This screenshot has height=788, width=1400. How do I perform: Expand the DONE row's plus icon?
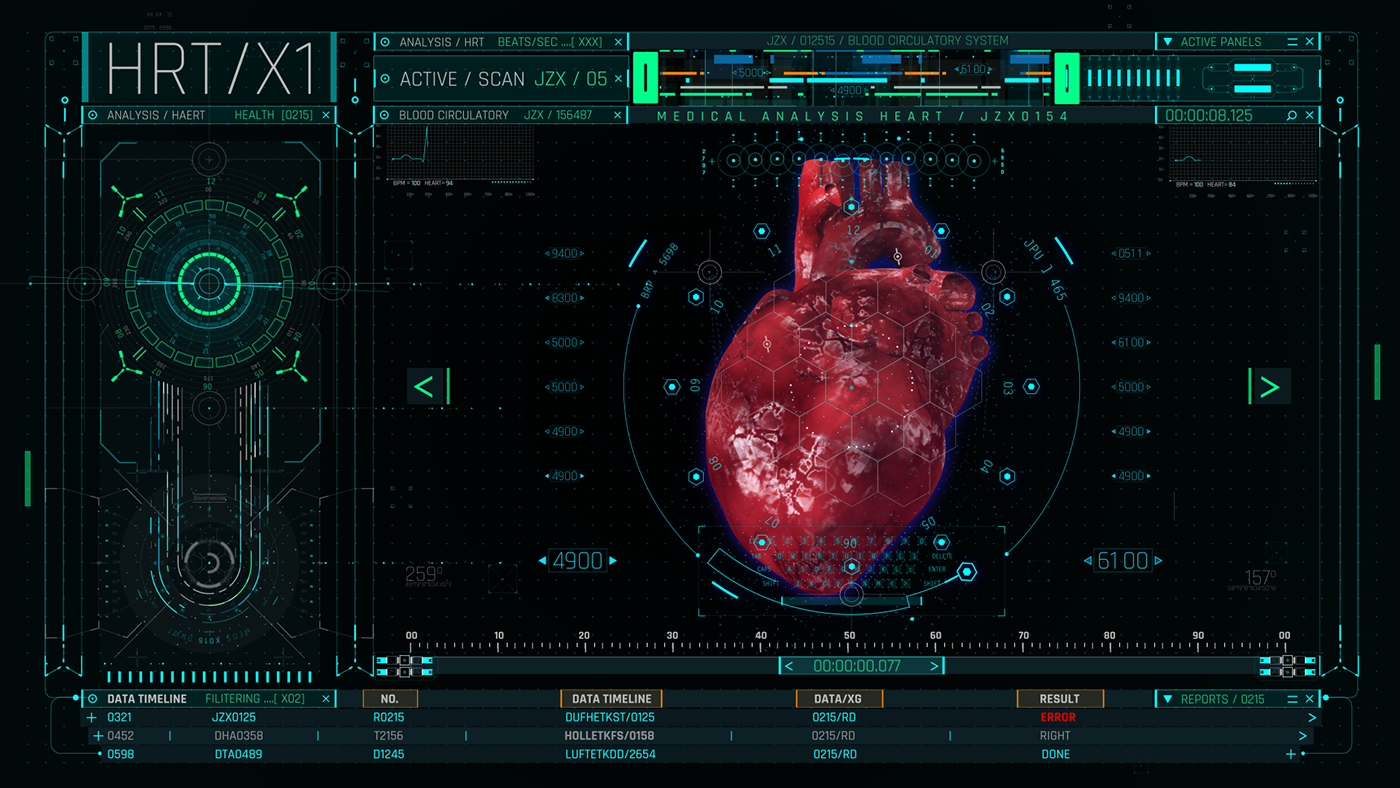(1291, 754)
